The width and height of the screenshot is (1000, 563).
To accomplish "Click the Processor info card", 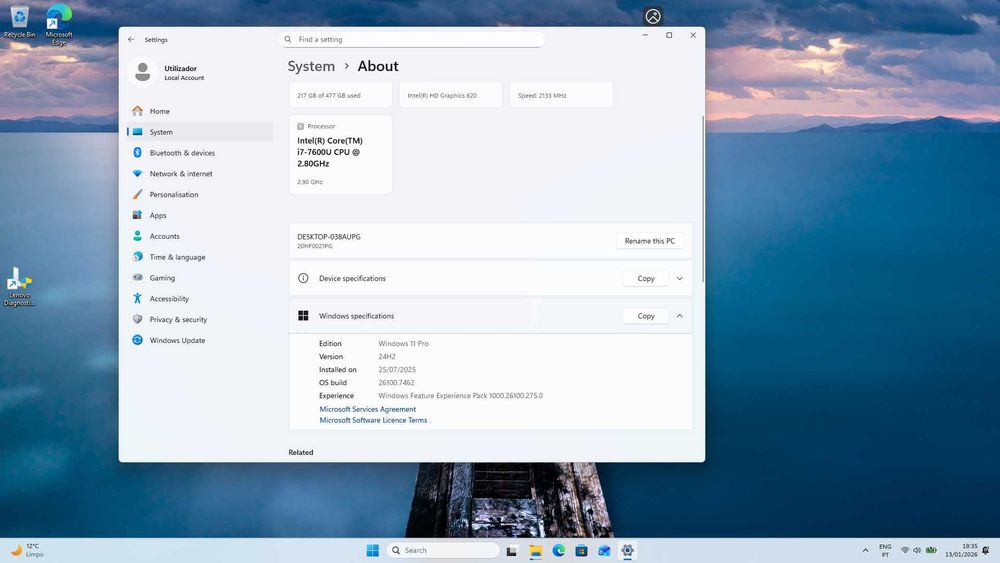I will (x=341, y=154).
